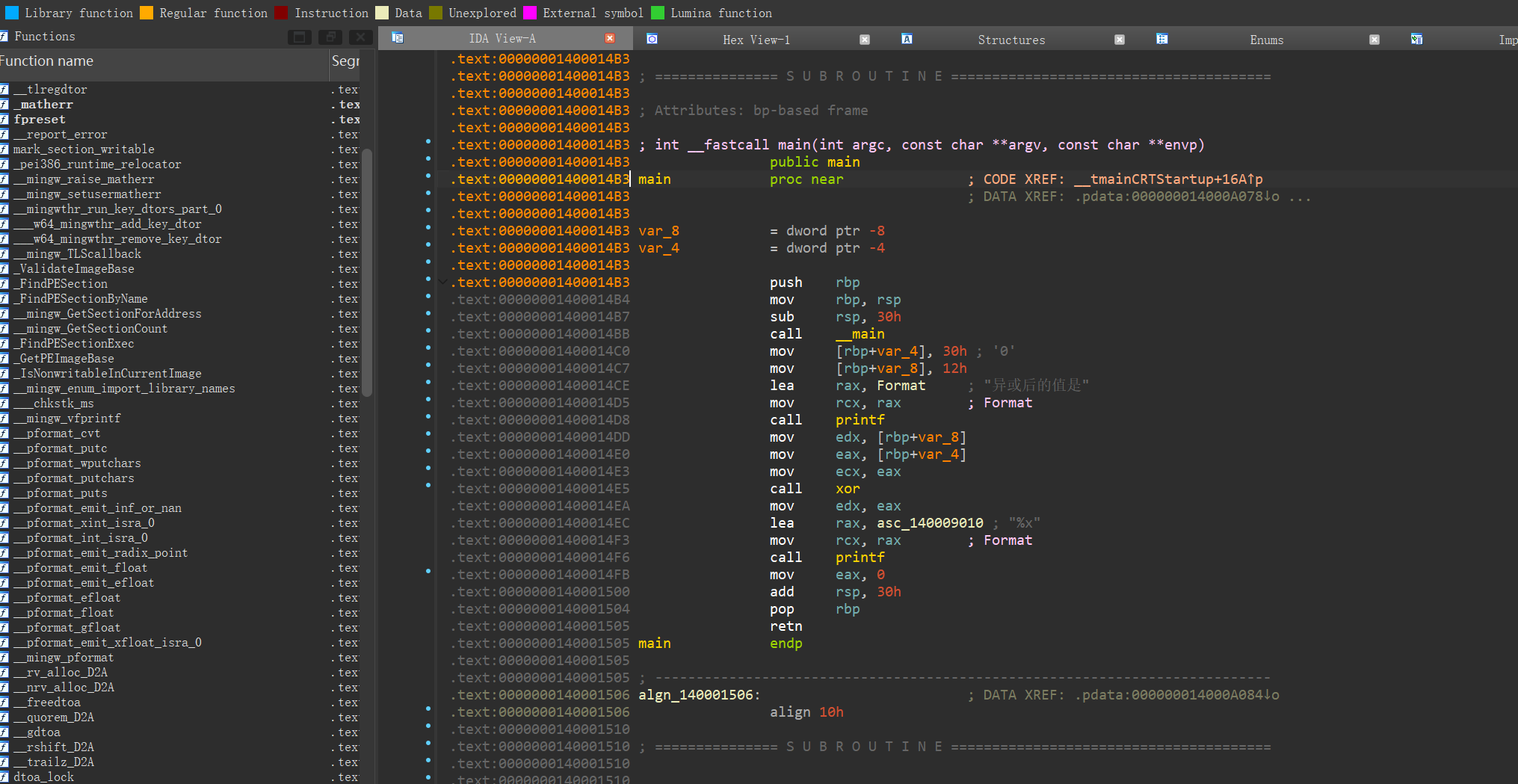This screenshot has width=1518, height=784.
Task: Select __mingw_vfprintf function entry
Action: (x=67, y=419)
